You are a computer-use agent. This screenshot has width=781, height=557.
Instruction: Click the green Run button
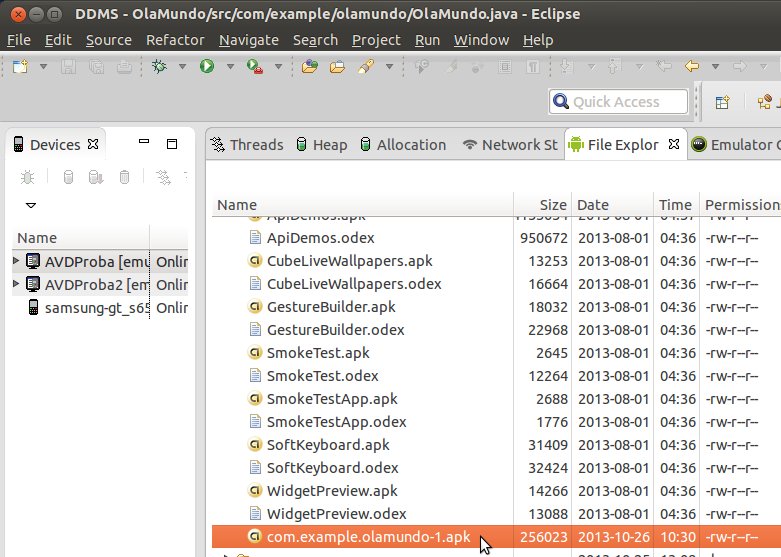(207, 66)
